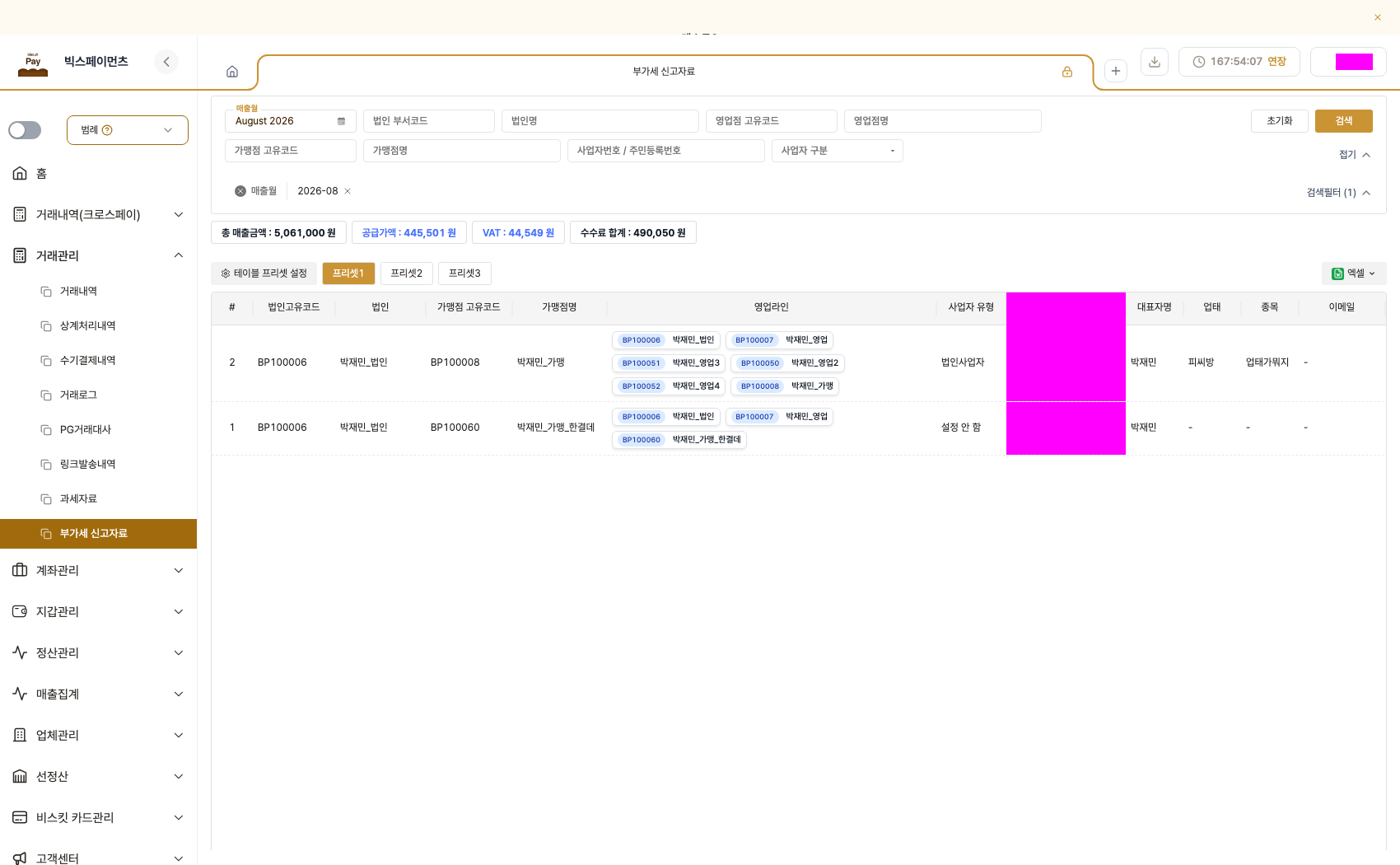Open 테이블 프리셋 설정 settings
Image resolution: width=1400 pixels, height=865 pixels.
pyautogui.click(x=264, y=274)
